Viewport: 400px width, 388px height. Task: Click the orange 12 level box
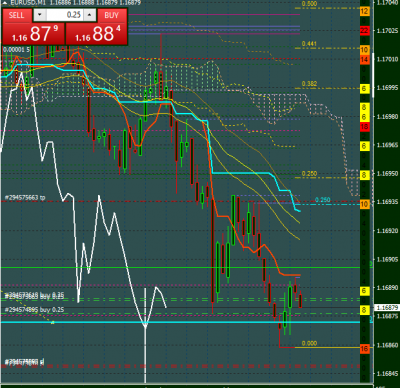[x=365, y=11]
